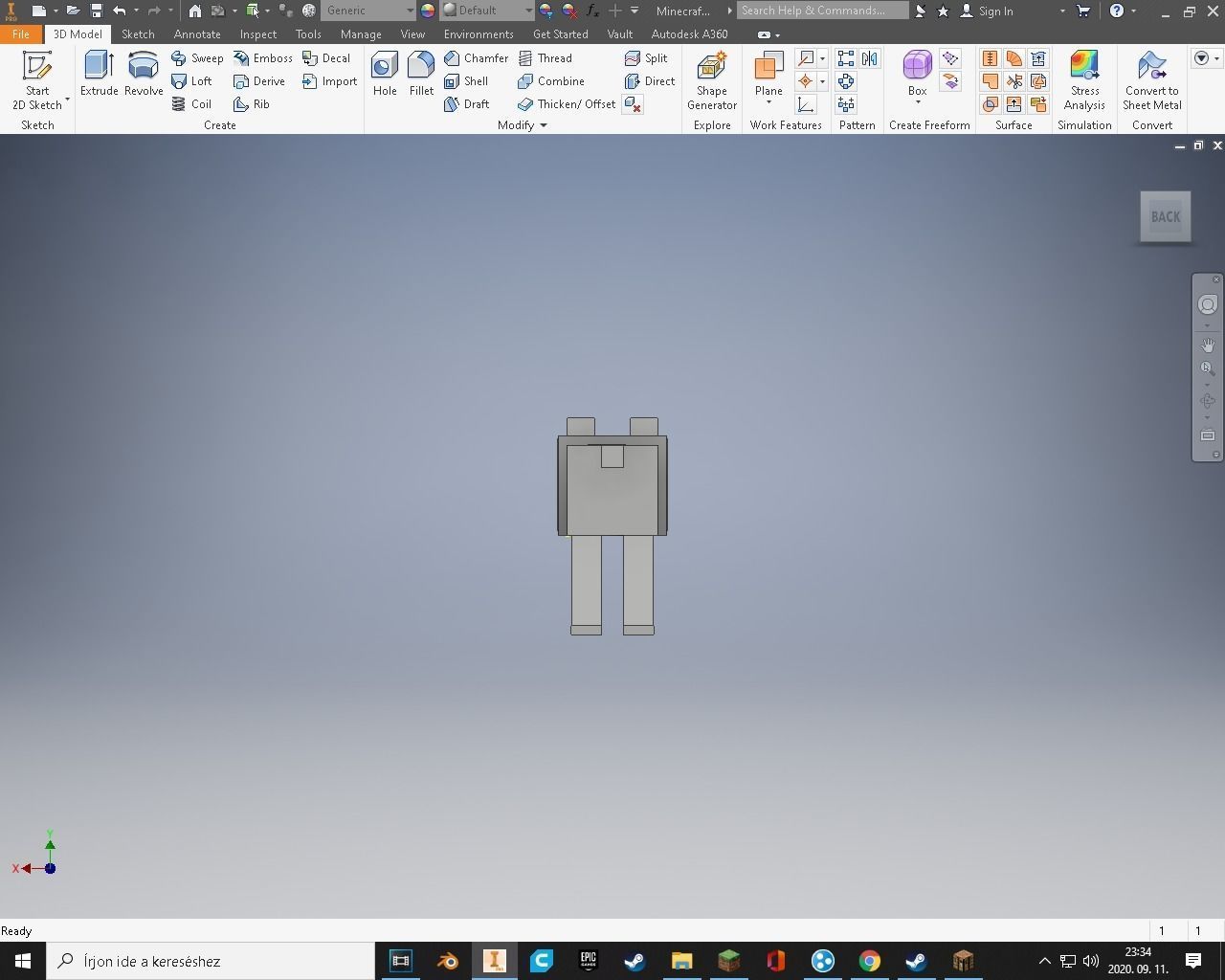
Task: Open the Material dropdown showing Generic
Action: tap(368, 11)
